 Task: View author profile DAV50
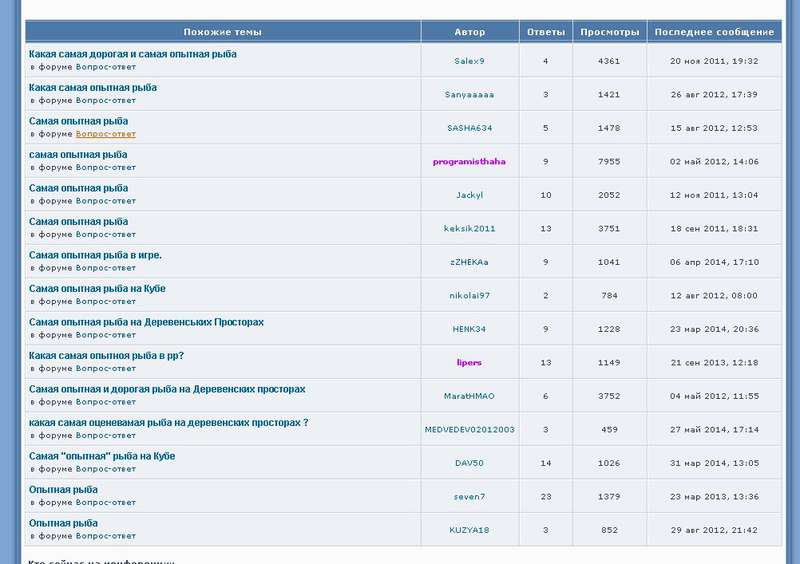(x=469, y=463)
